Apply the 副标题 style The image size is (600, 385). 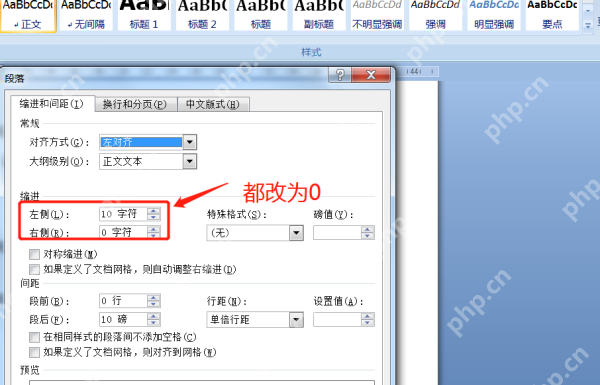coord(319,15)
